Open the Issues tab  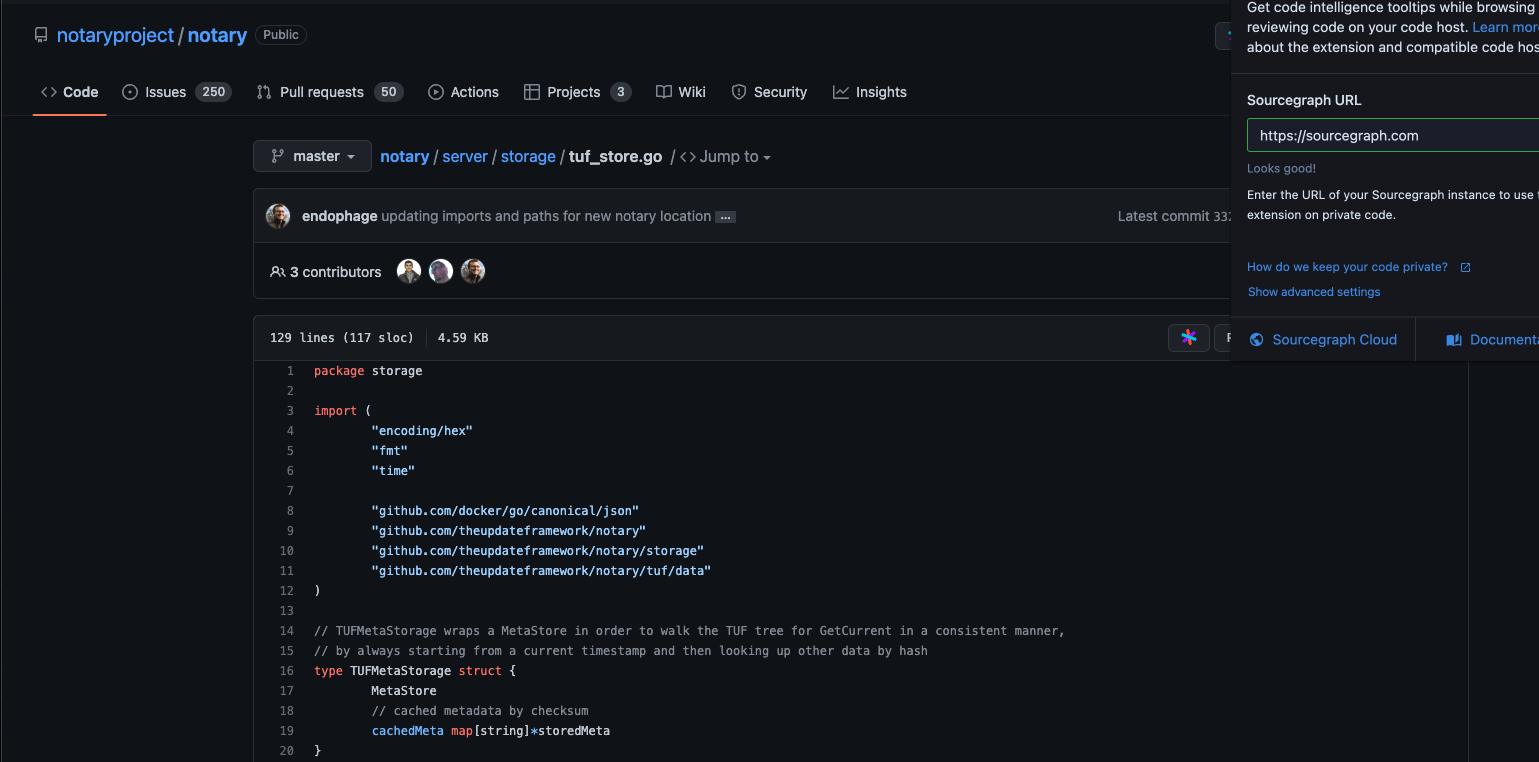tap(176, 92)
